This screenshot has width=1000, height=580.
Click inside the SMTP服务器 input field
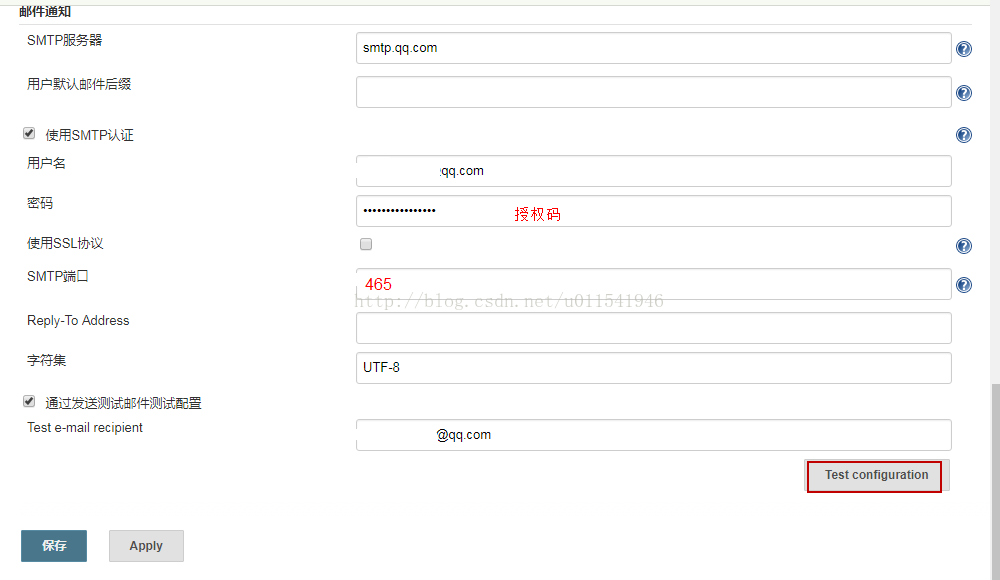(650, 47)
